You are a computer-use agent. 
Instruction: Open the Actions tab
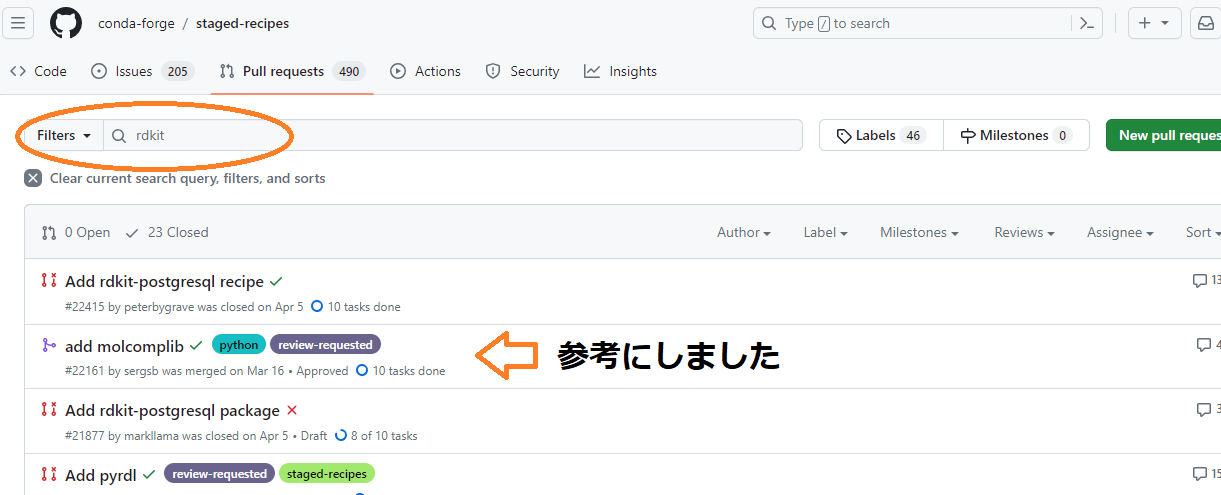(426, 71)
